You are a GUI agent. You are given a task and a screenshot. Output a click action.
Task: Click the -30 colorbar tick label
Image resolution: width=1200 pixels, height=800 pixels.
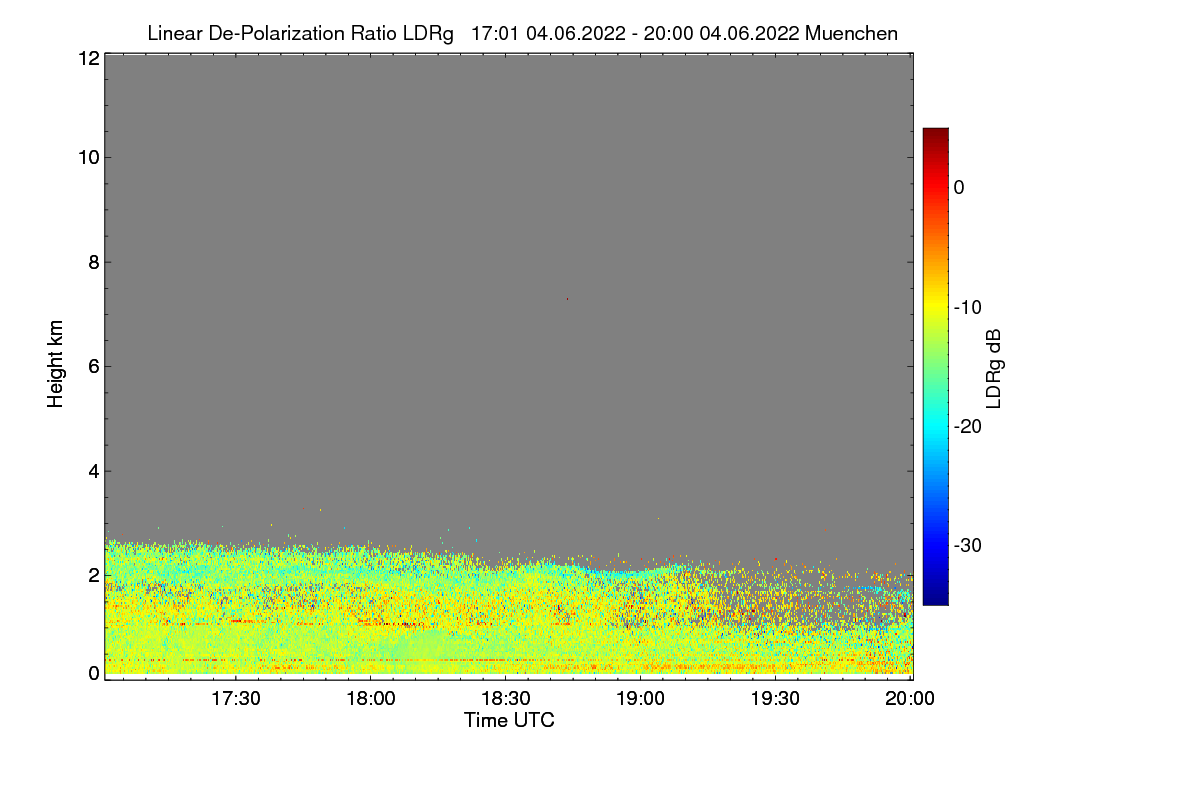pyautogui.click(x=969, y=546)
